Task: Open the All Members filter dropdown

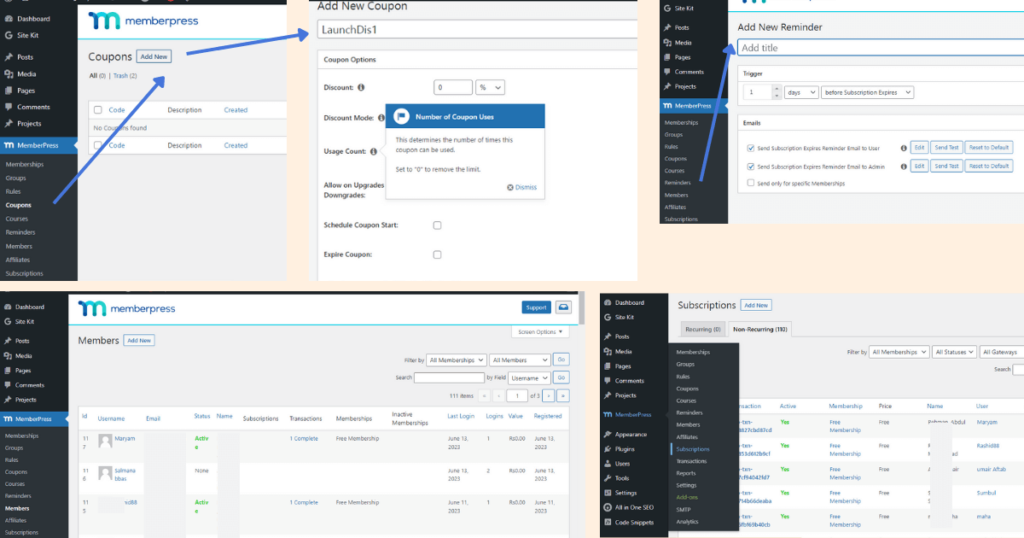Action: [x=520, y=360]
